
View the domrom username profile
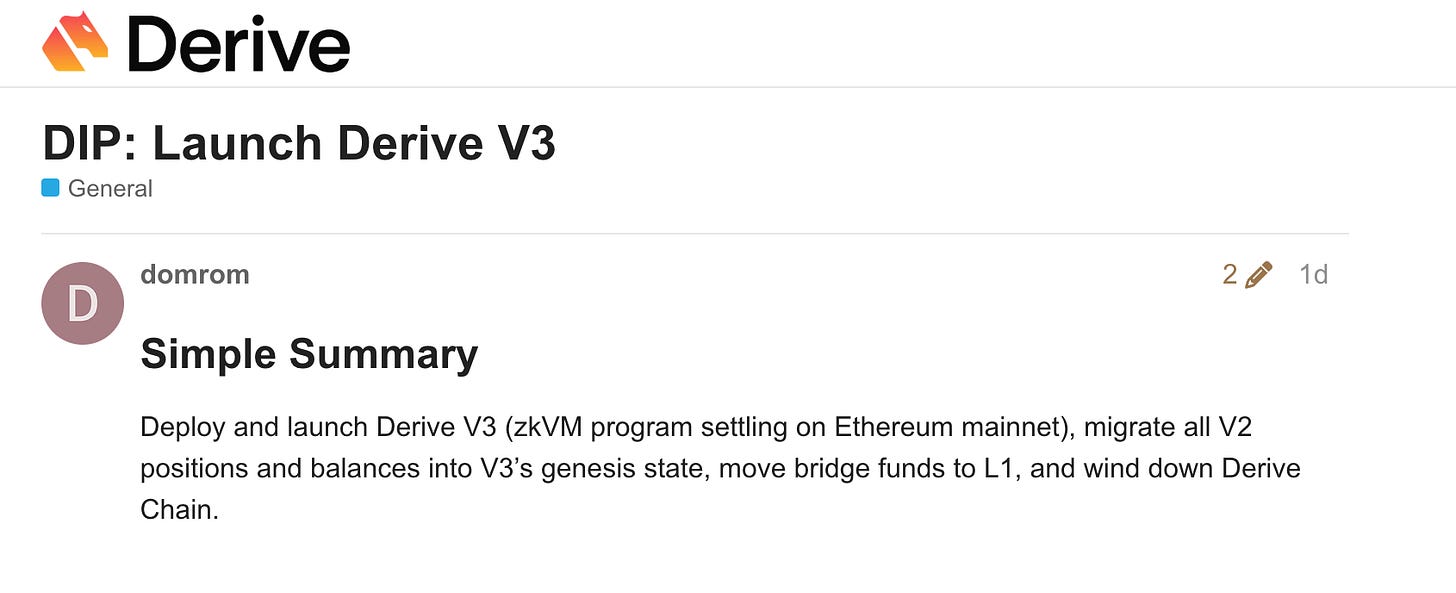(195, 274)
